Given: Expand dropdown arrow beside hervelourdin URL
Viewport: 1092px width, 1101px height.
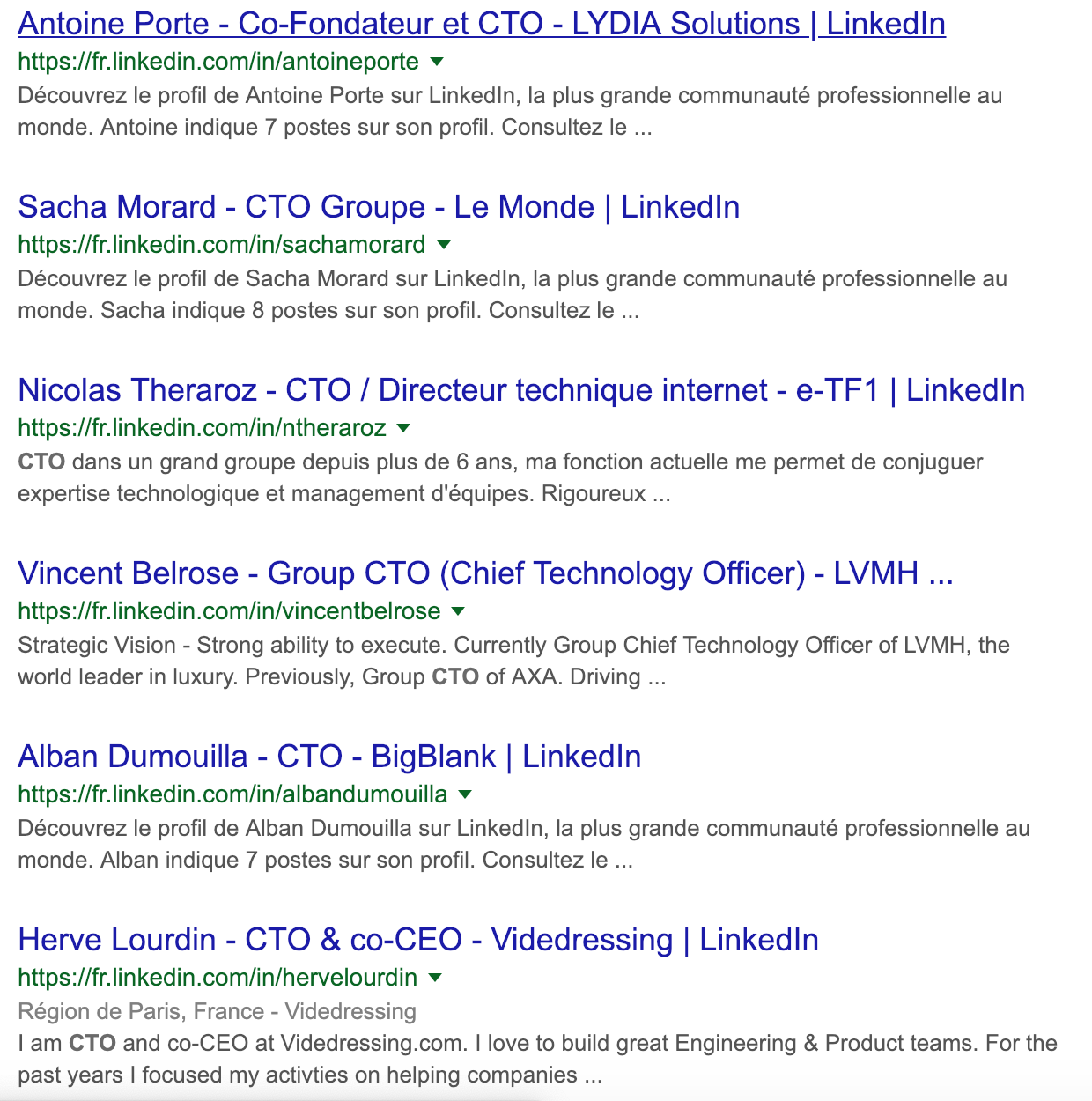Looking at the screenshot, I should (435, 978).
